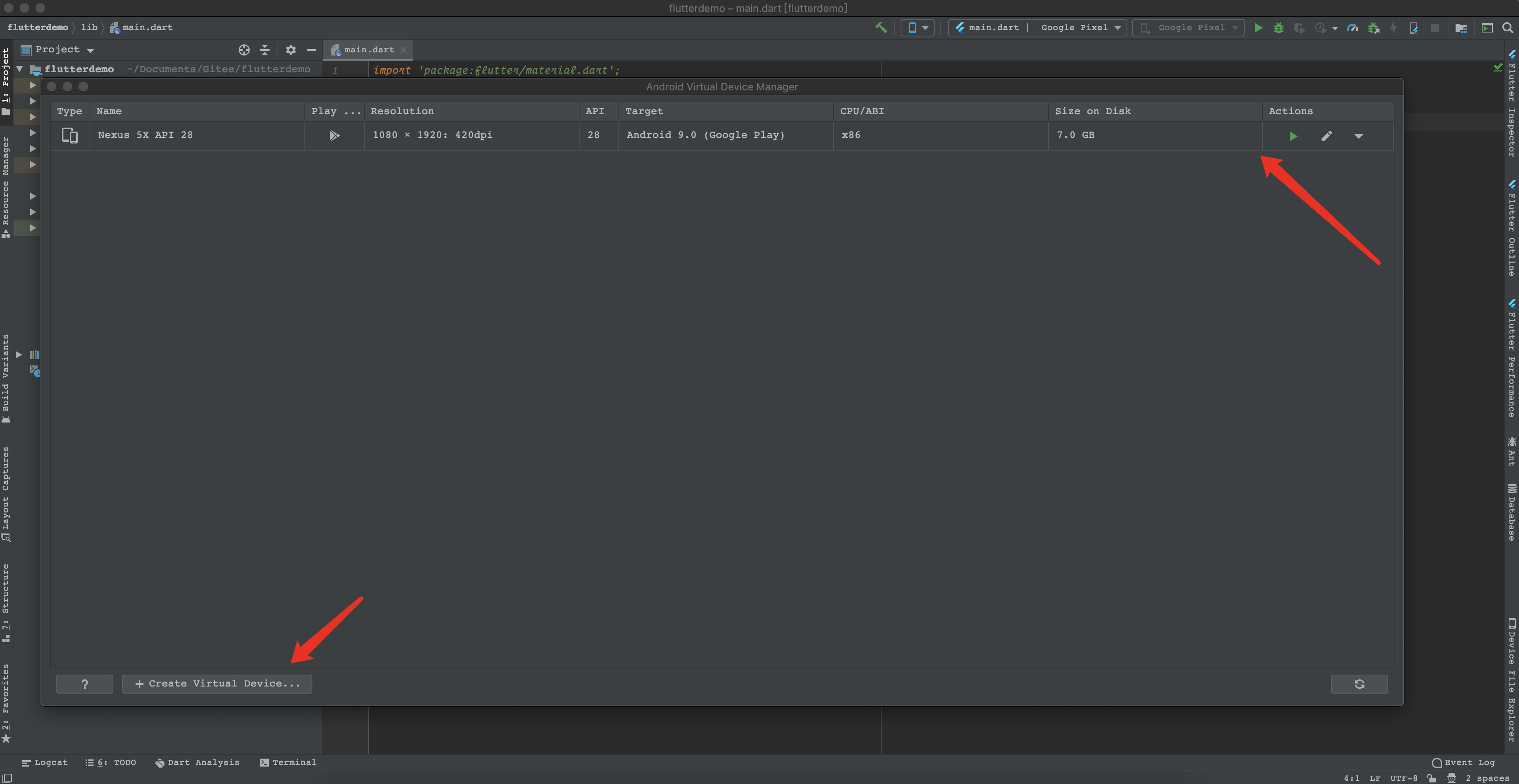Open Search Everywhere magnifier icon
The width and height of the screenshot is (1519, 784).
[x=1507, y=28]
